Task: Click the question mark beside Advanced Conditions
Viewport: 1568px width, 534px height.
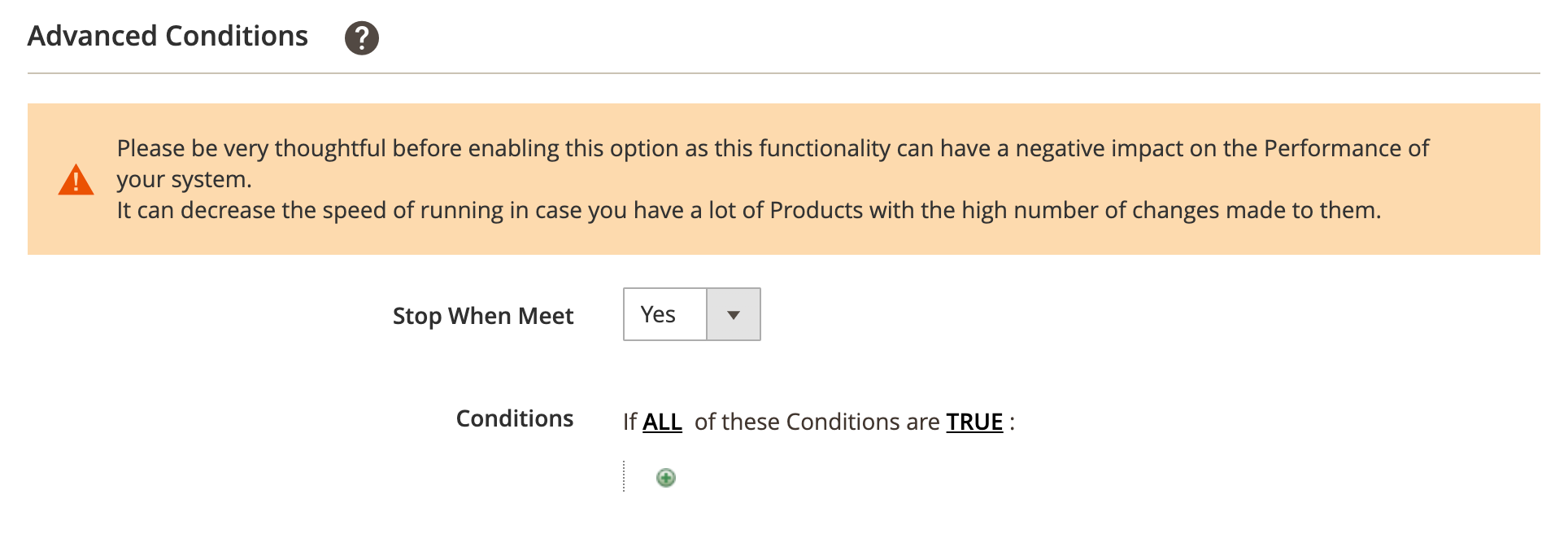Action: click(x=361, y=37)
